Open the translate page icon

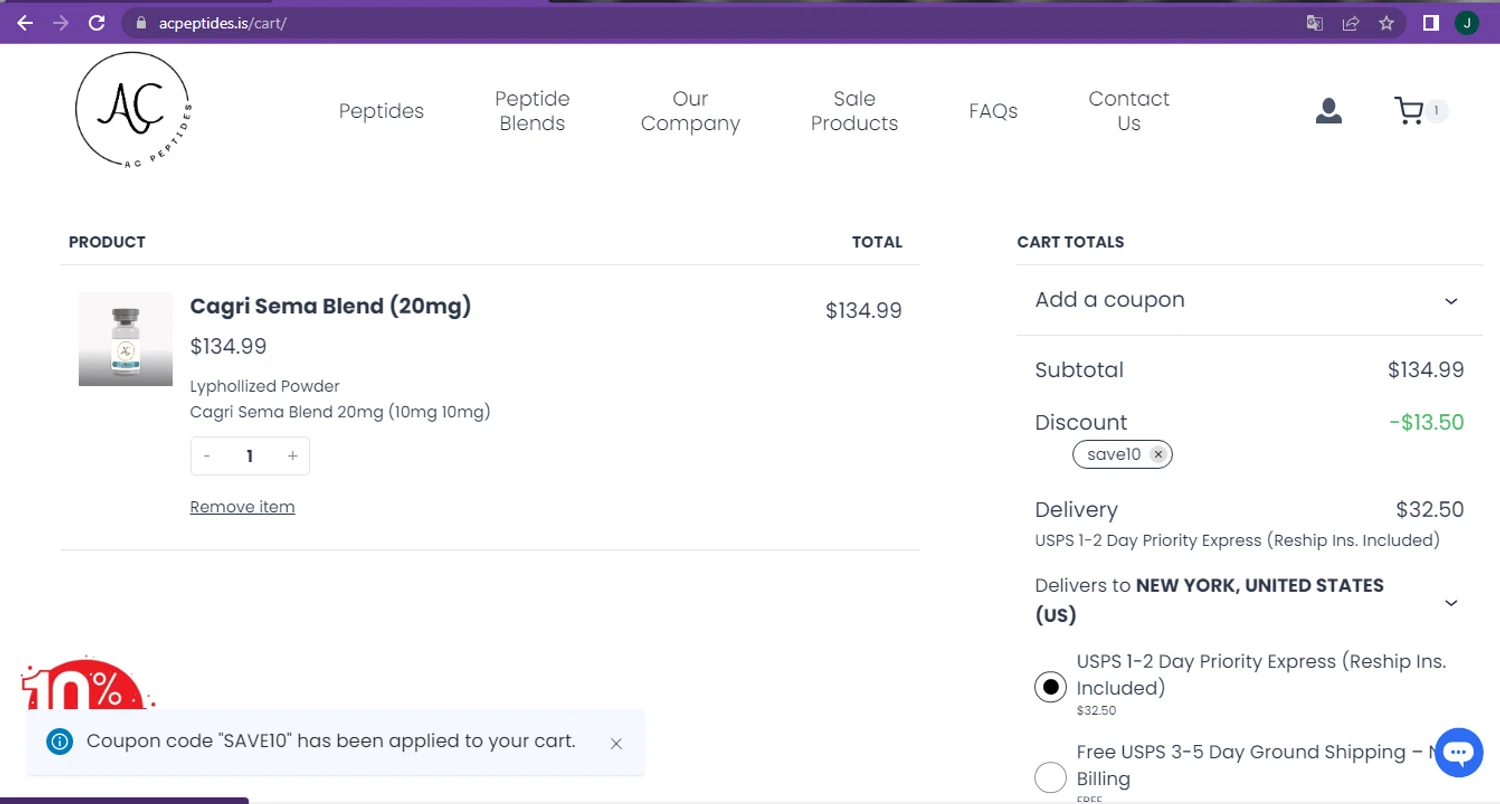1315,22
